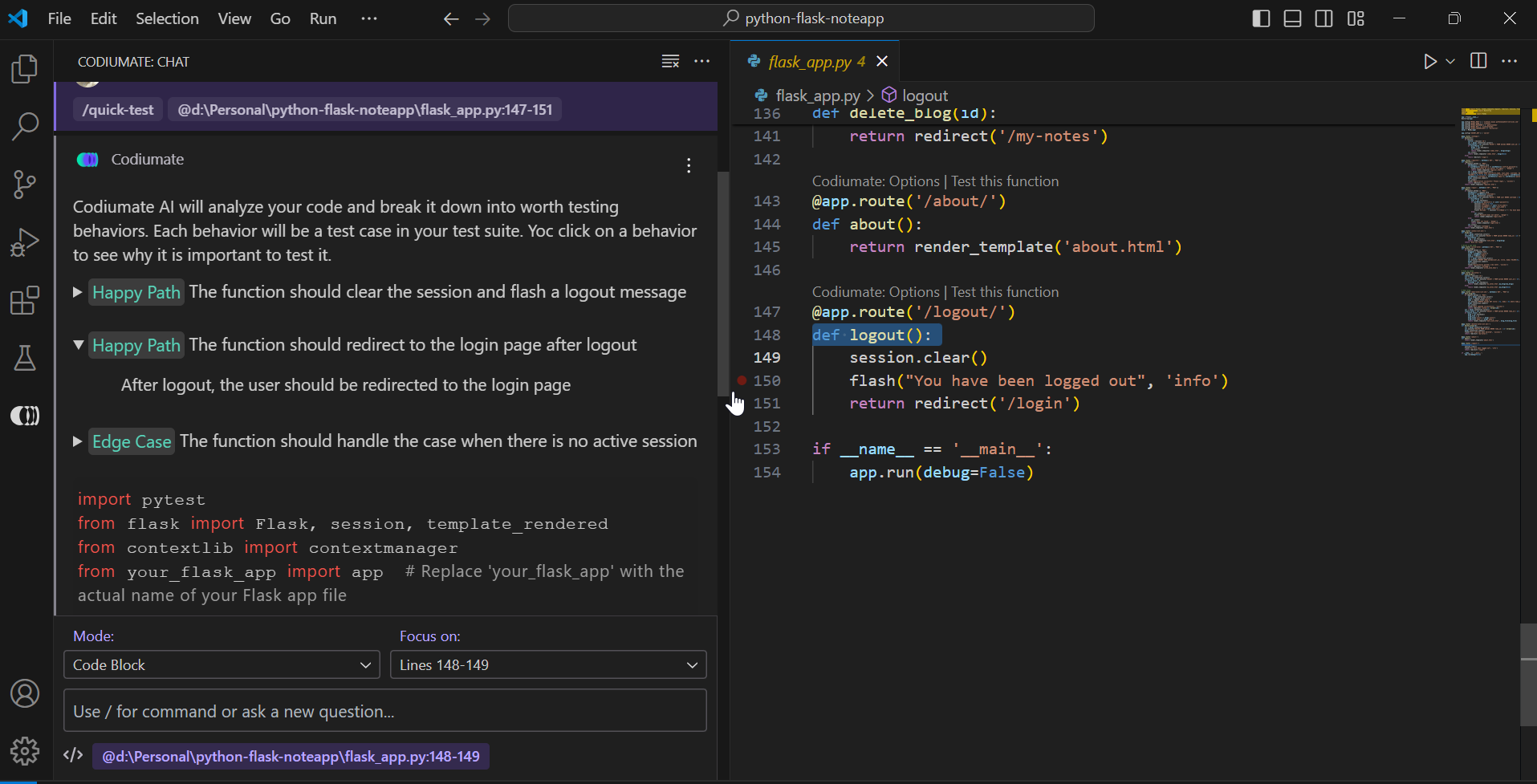The image size is (1537, 784).
Task: Click the chat command input field
Action: pos(385,711)
